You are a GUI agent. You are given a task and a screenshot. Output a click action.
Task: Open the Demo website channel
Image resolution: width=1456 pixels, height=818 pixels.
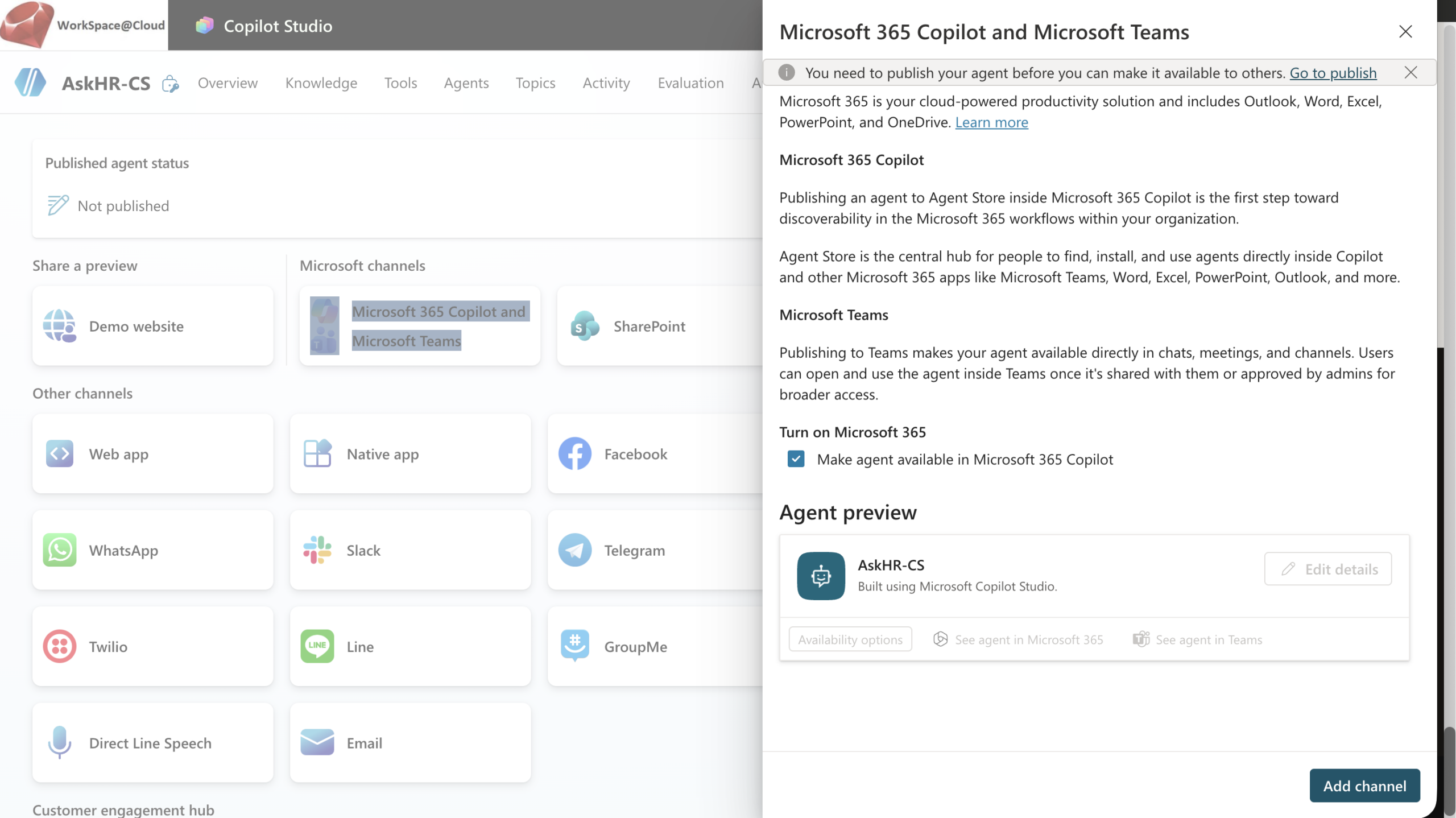(152, 326)
